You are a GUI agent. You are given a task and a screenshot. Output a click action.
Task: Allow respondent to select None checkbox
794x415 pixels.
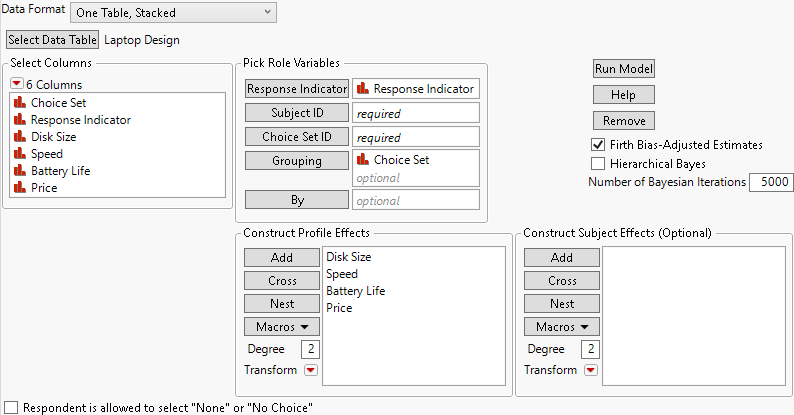coord(11,407)
